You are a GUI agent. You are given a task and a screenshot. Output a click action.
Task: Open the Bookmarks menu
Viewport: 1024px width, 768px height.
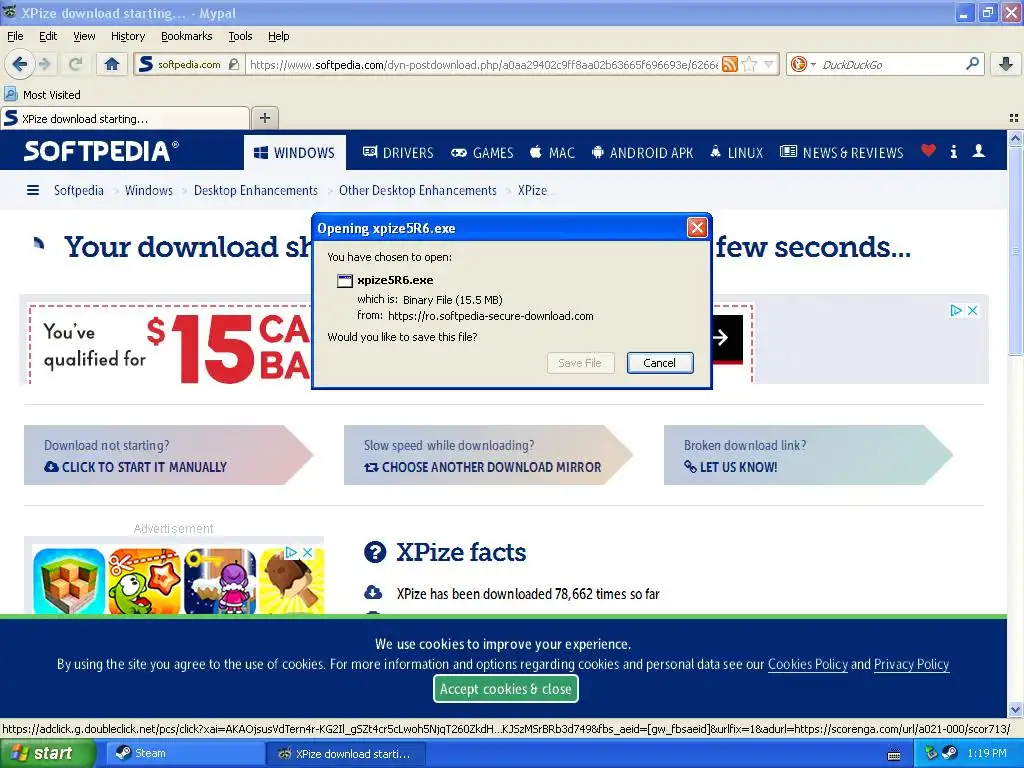(x=187, y=36)
